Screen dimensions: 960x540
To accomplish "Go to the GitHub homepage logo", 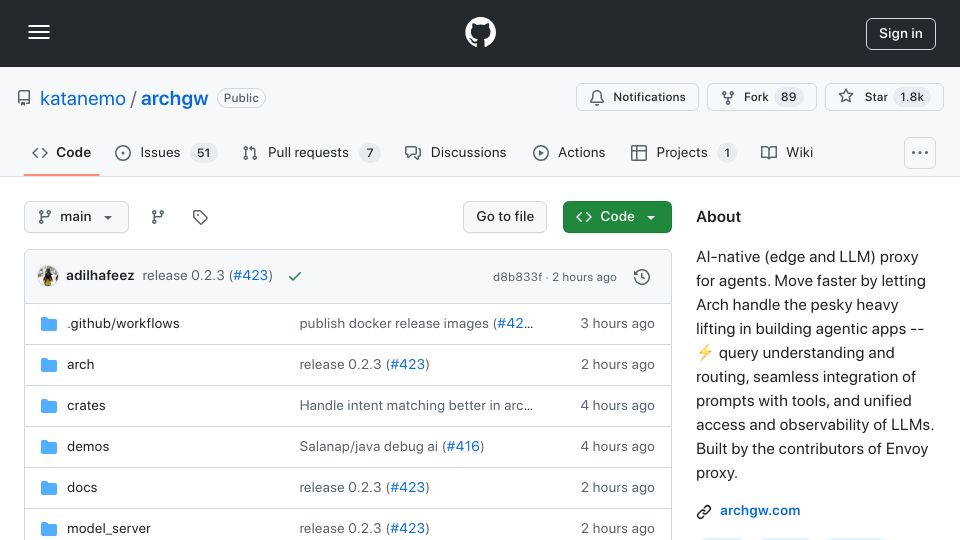I will (480, 32).
